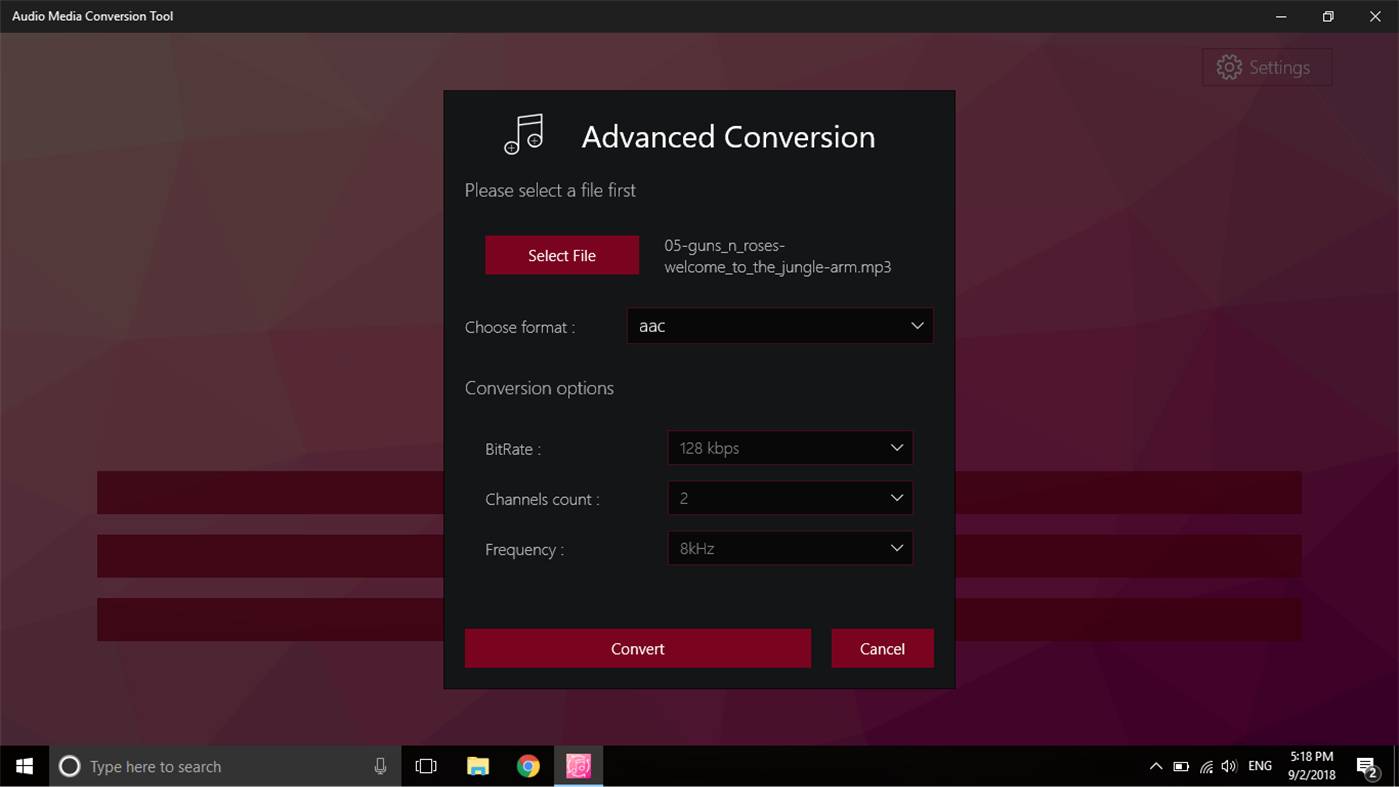Click the Audio Media Conversion Tool taskbar icon

point(578,766)
